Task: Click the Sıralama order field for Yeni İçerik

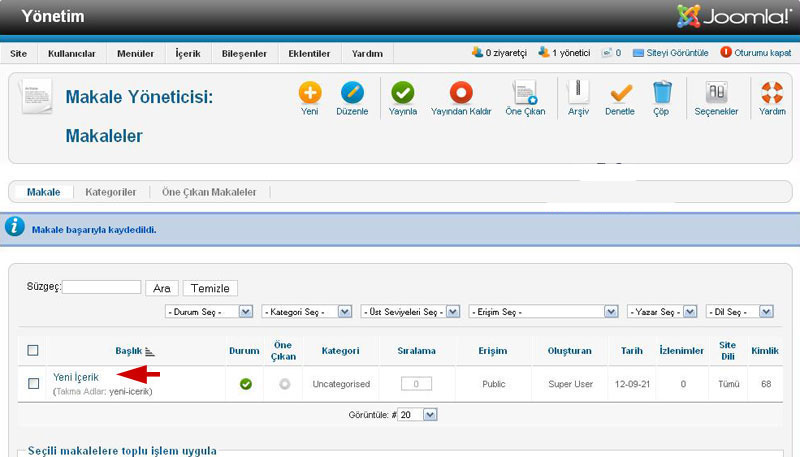Action: (416, 384)
